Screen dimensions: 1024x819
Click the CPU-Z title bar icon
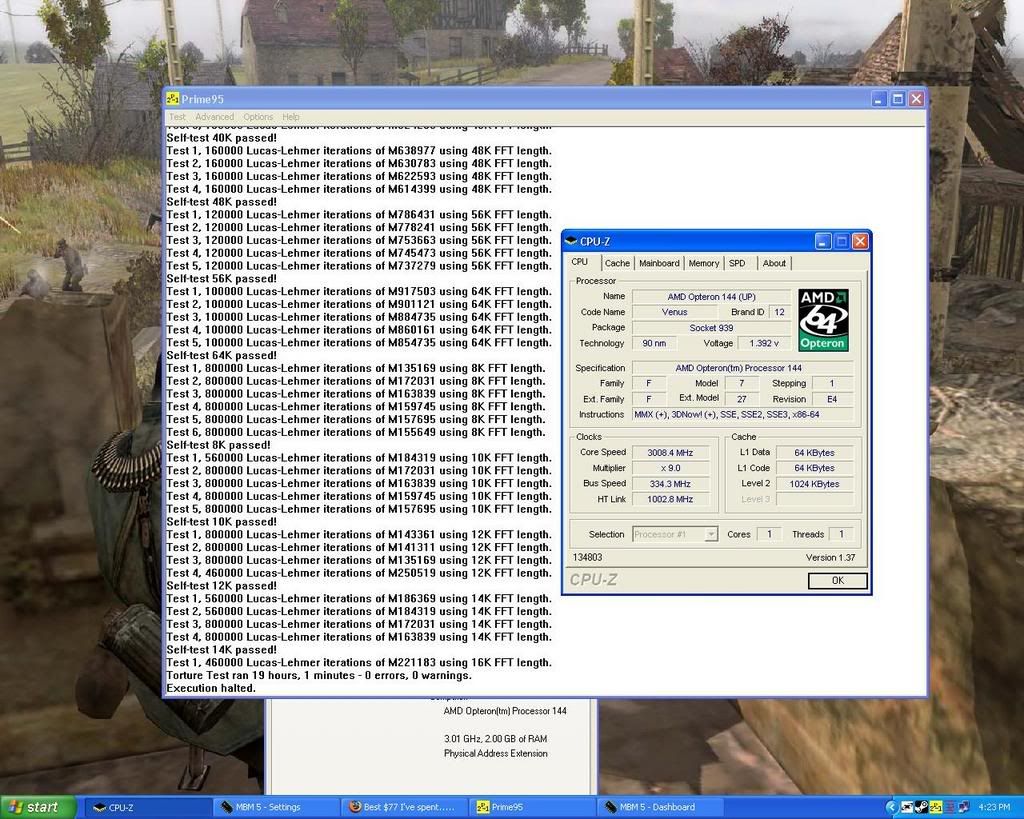point(571,242)
